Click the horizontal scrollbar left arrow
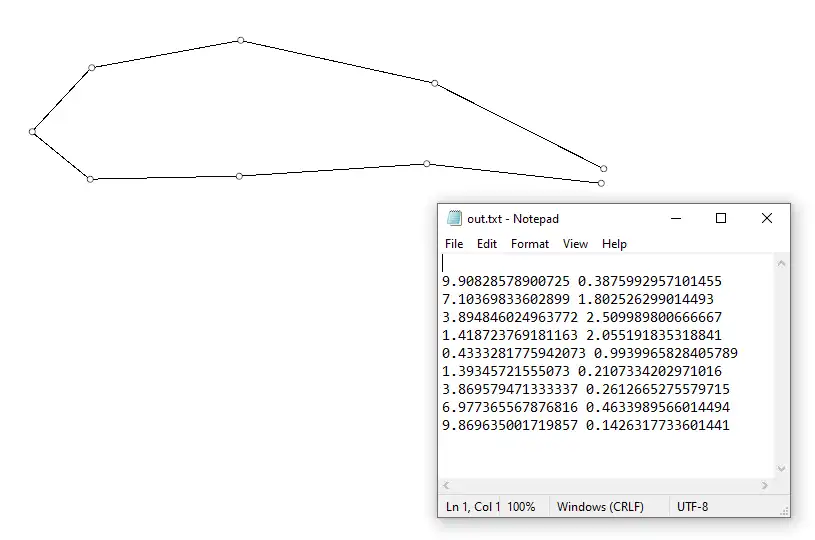Screen dimensions: 815x540 click(x=446, y=485)
